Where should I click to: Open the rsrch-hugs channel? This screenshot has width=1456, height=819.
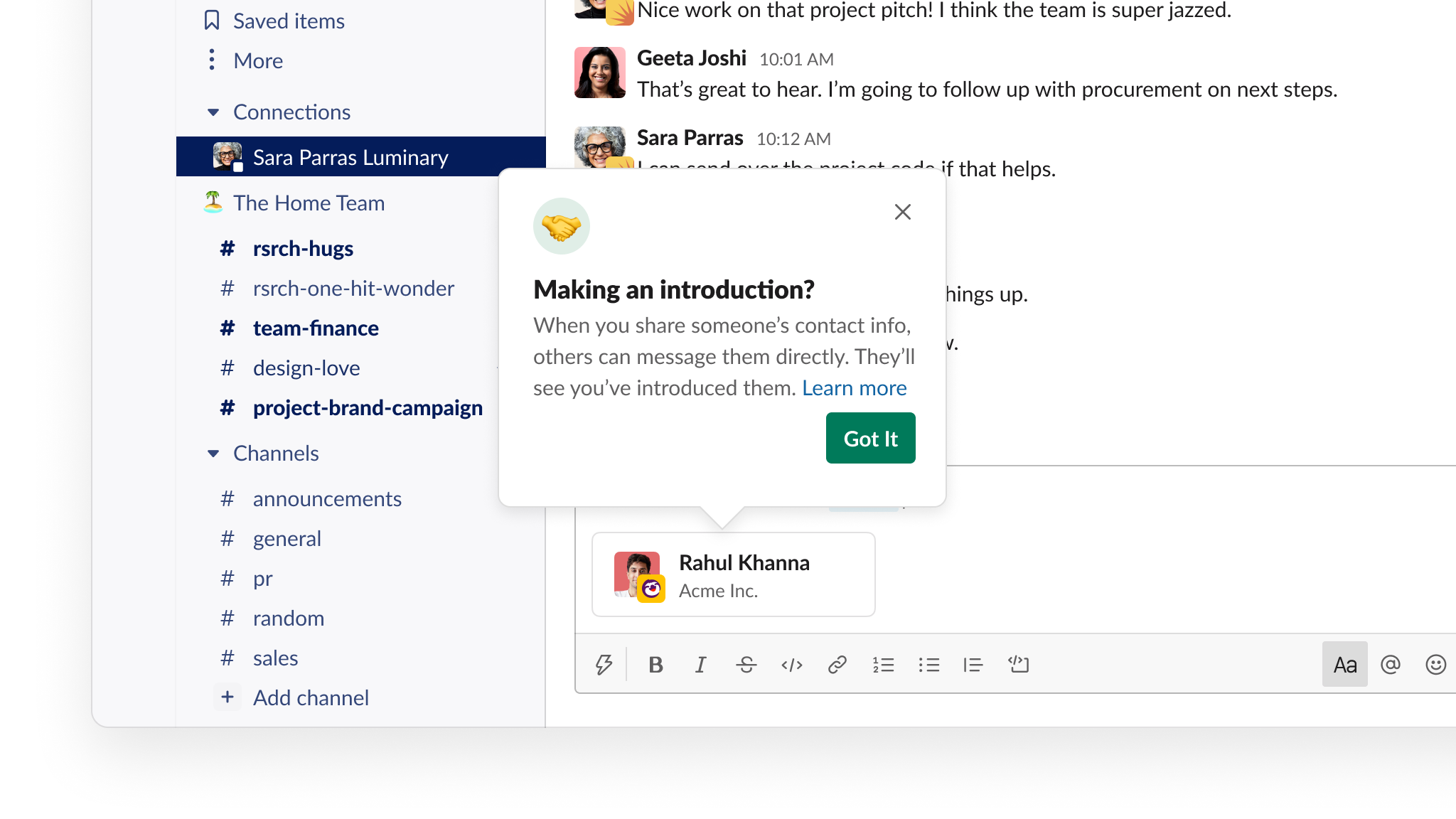[303, 248]
